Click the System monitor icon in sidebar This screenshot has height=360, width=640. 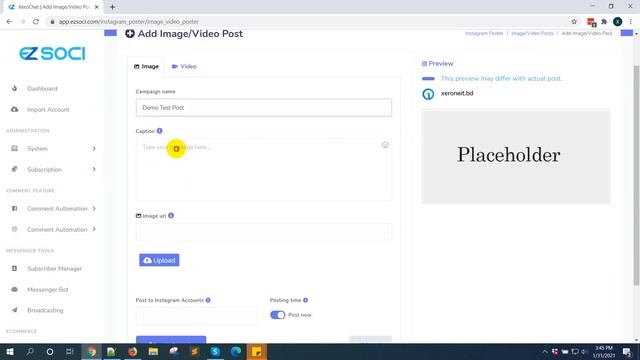click(x=15, y=149)
